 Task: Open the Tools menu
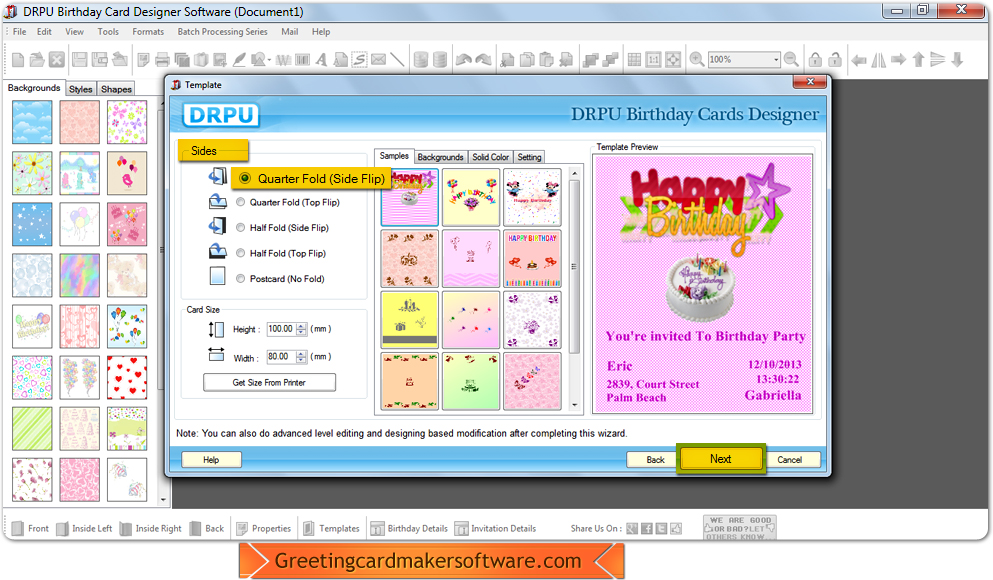108,32
